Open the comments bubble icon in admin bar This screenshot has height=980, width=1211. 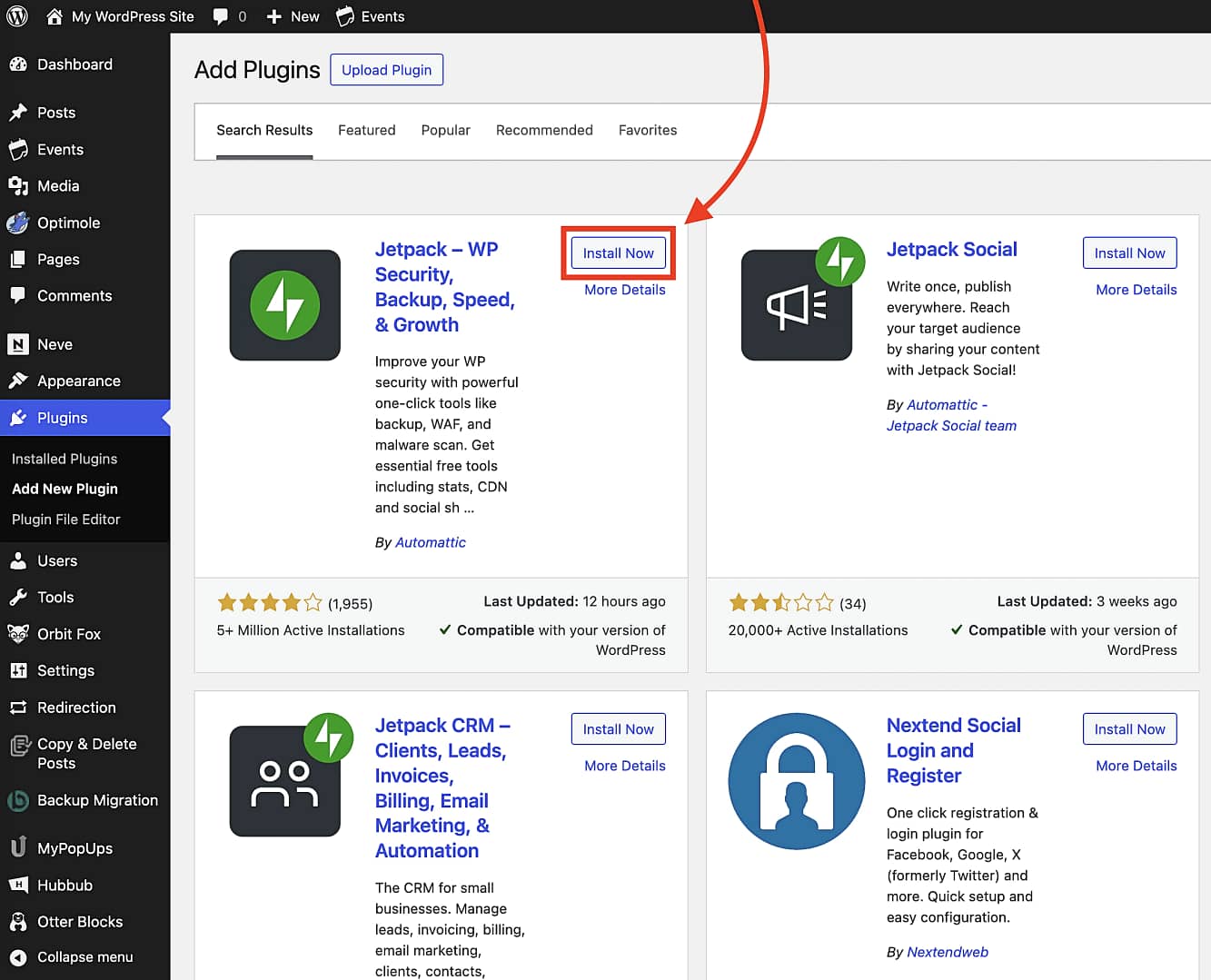(221, 16)
